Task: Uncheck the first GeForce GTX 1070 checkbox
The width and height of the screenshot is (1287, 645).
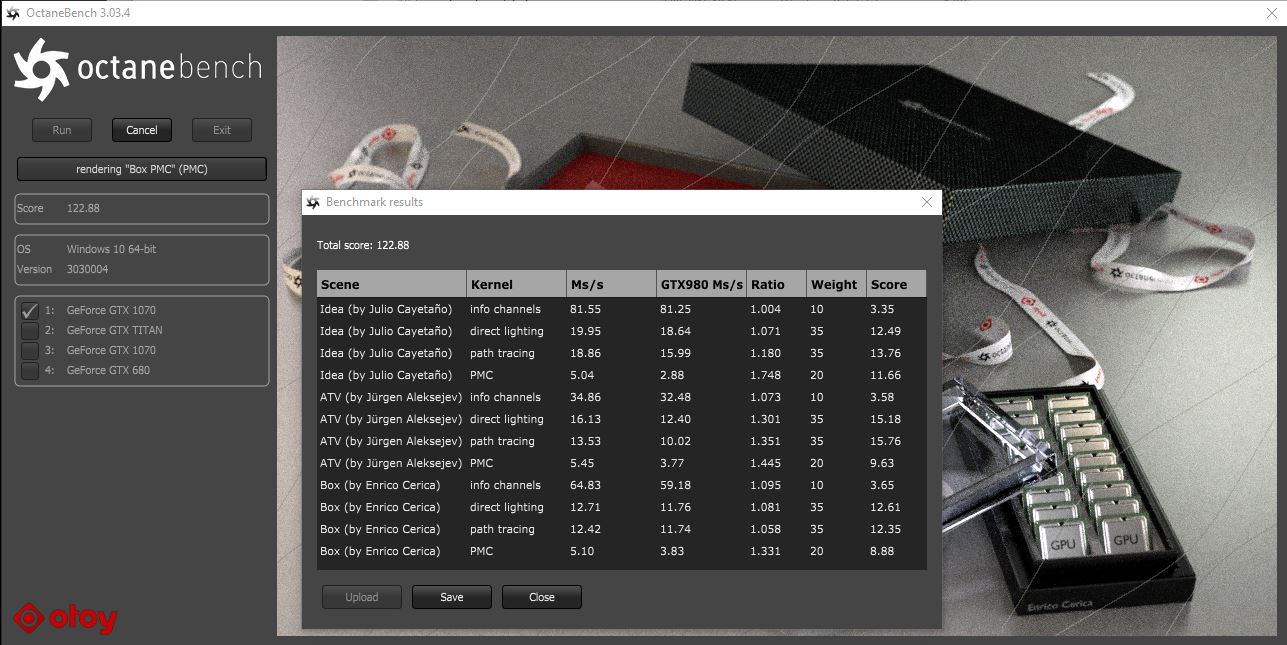Action: (x=30, y=310)
